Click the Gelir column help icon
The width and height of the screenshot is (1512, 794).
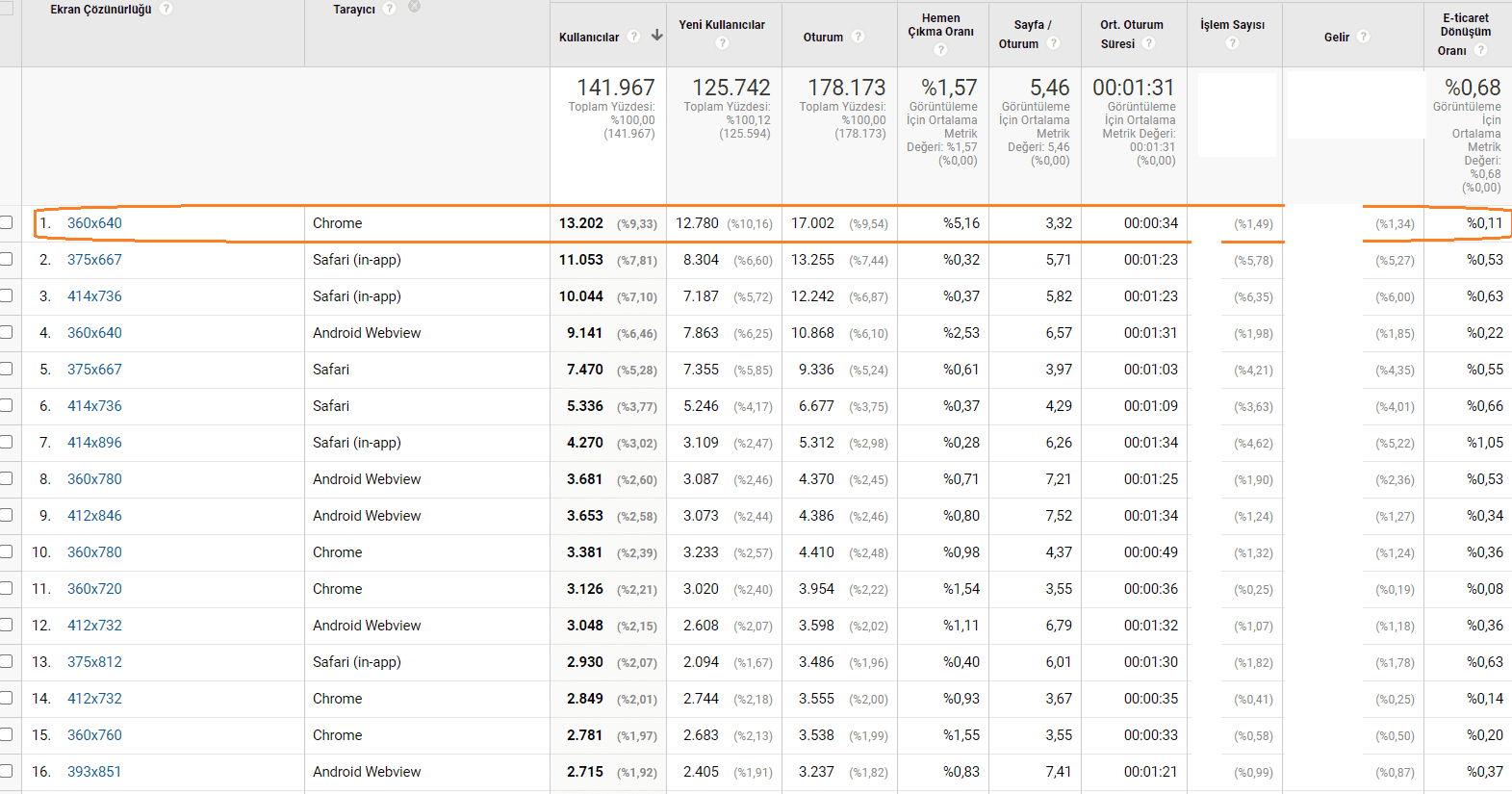click(1364, 37)
